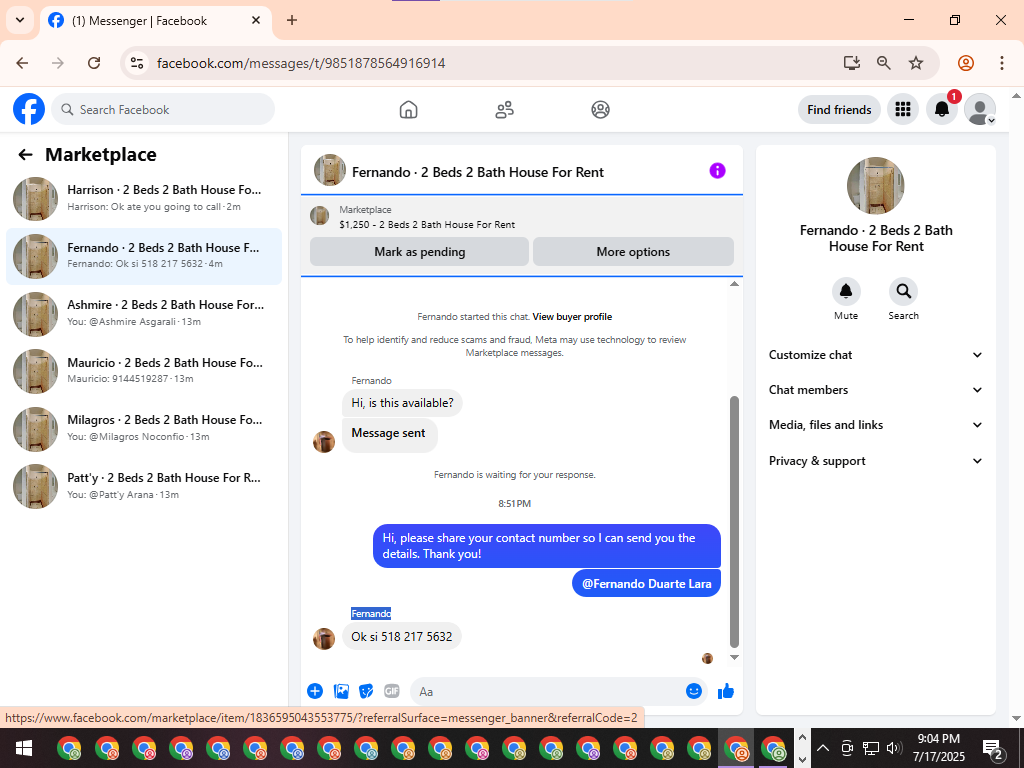Open the Mauricio conversation
The width and height of the screenshot is (1024, 768).
[144, 371]
